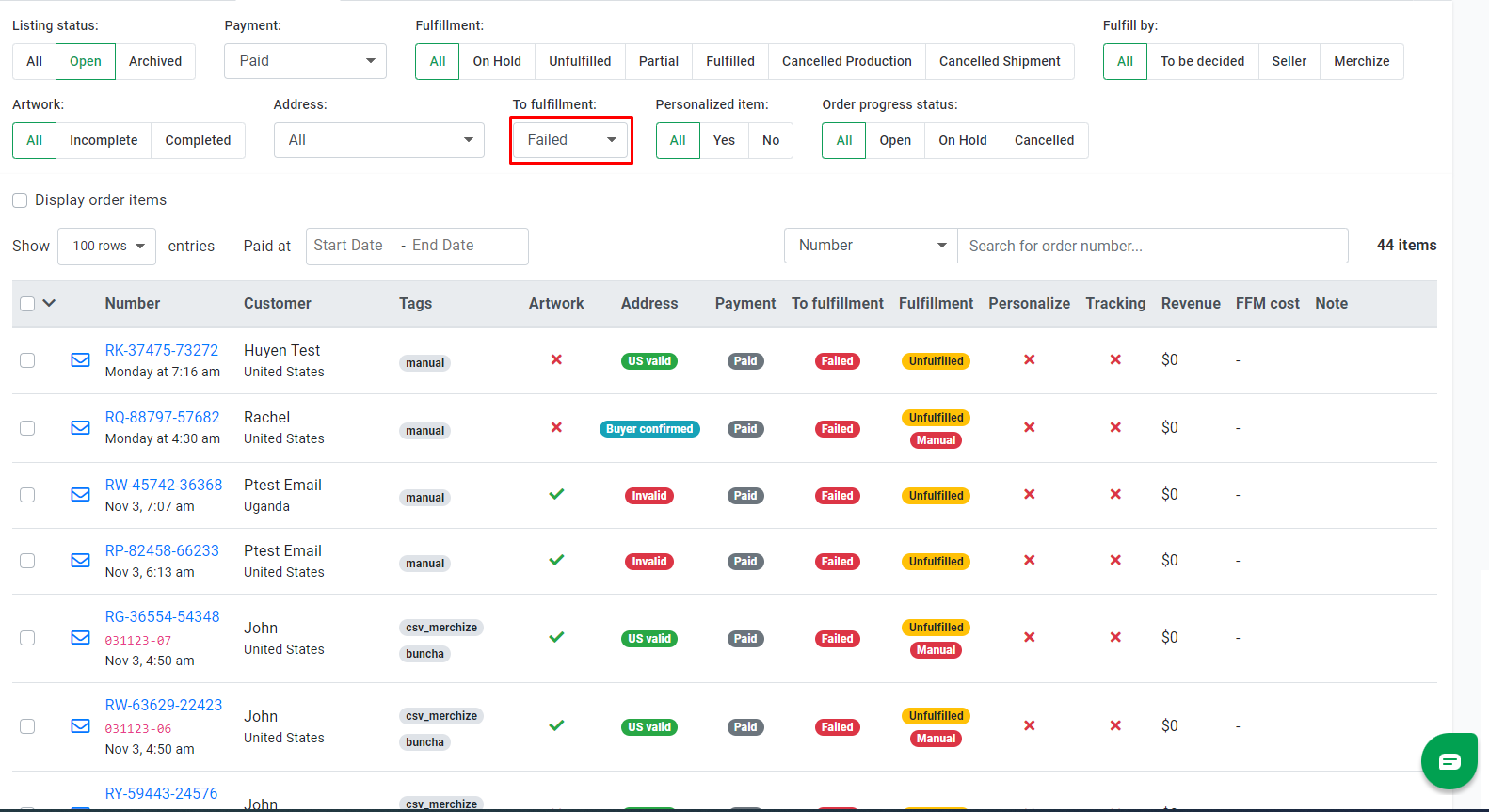Click envelope icon for order RW-45742-36368
This screenshot has height=812, width=1489.
click(x=81, y=495)
